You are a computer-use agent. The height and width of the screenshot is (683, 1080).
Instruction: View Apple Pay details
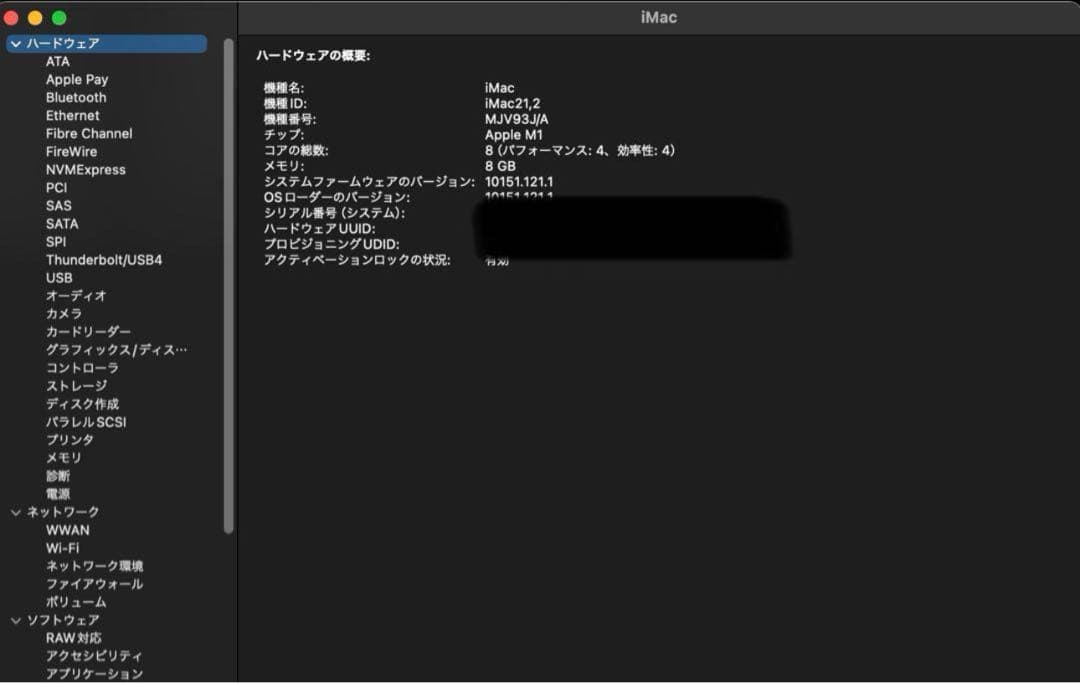(77, 79)
